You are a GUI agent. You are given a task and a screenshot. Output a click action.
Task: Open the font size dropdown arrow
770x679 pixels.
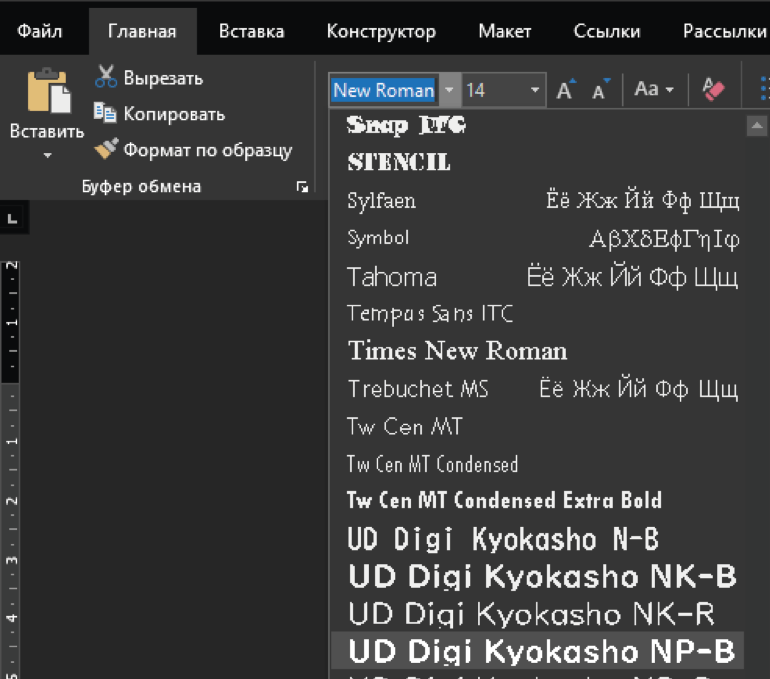coord(535,90)
